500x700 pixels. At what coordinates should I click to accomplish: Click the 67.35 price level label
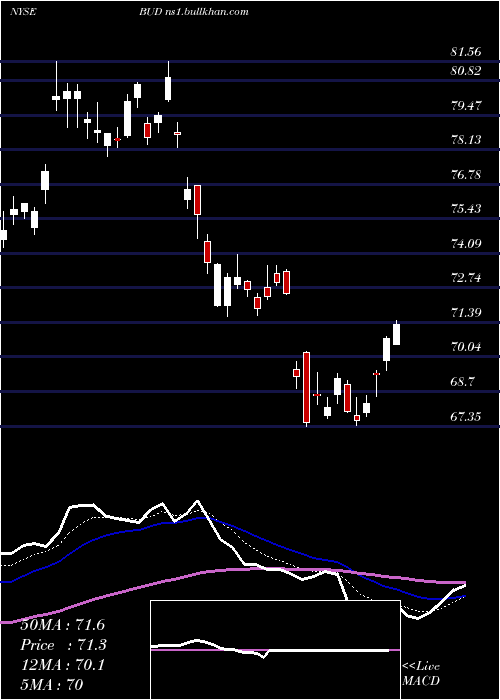pos(466,417)
